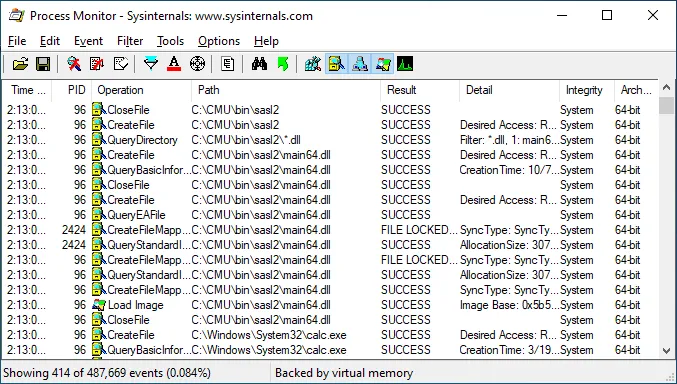Click the Detail column header
The image size is (677, 384).
[x=509, y=90]
